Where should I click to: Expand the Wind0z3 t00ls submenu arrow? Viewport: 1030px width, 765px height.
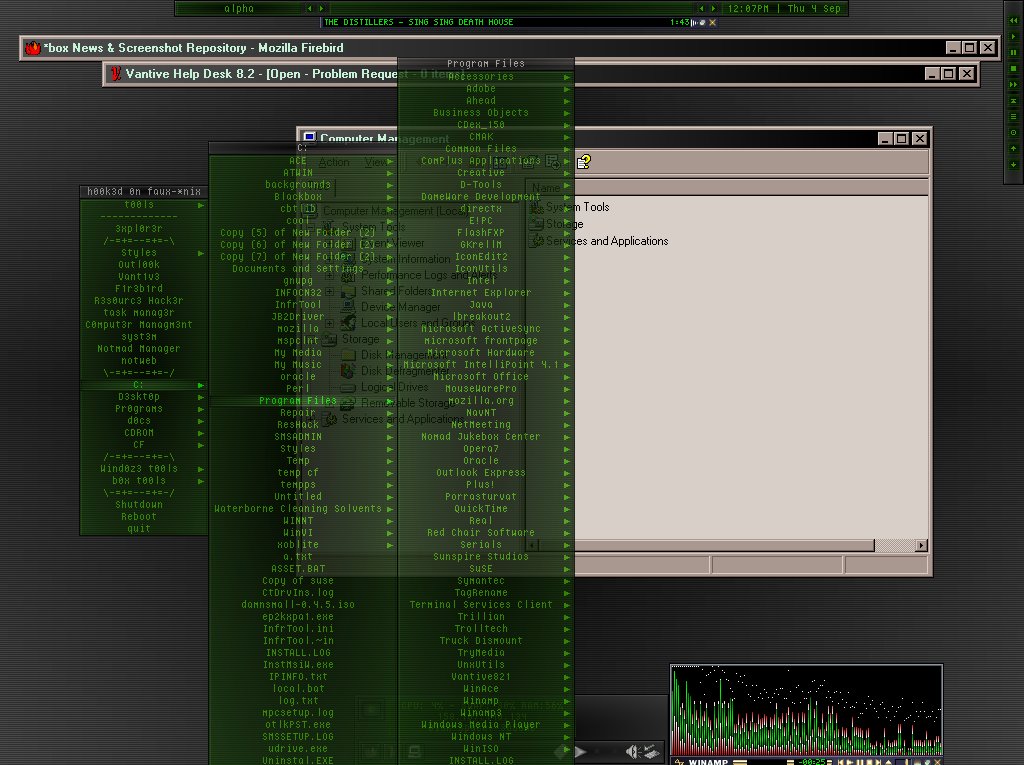tap(201, 470)
